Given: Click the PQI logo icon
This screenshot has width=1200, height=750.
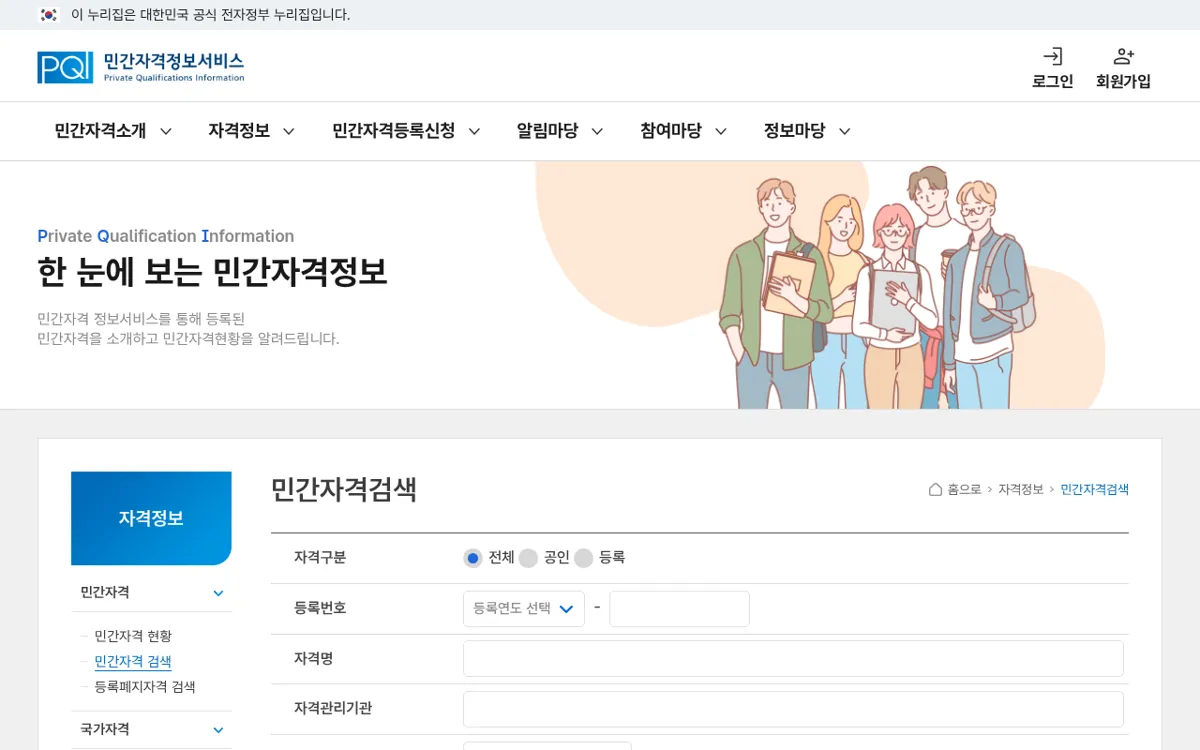Looking at the screenshot, I should click(x=65, y=67).
